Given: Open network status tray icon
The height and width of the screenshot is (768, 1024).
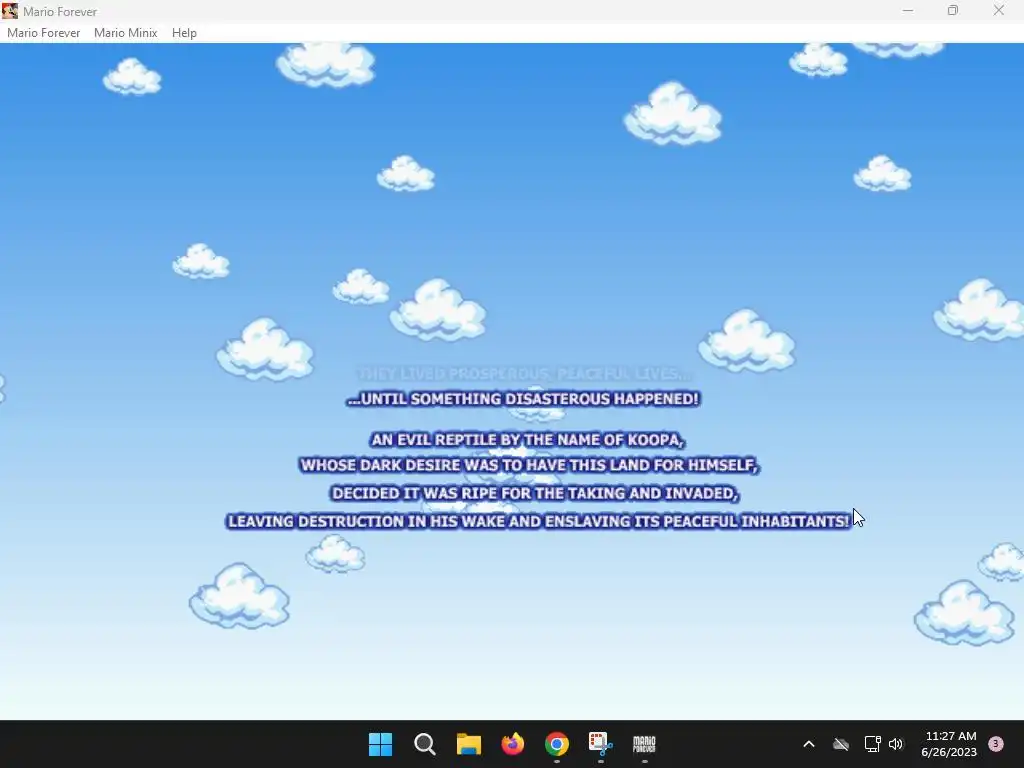Looking at the screenshot, I should point(872,744).
